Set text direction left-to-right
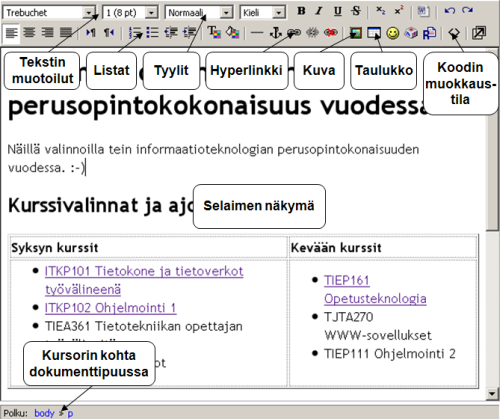Image resolution: width=500 pixels, height=419 pixels. tap(90, 33)
